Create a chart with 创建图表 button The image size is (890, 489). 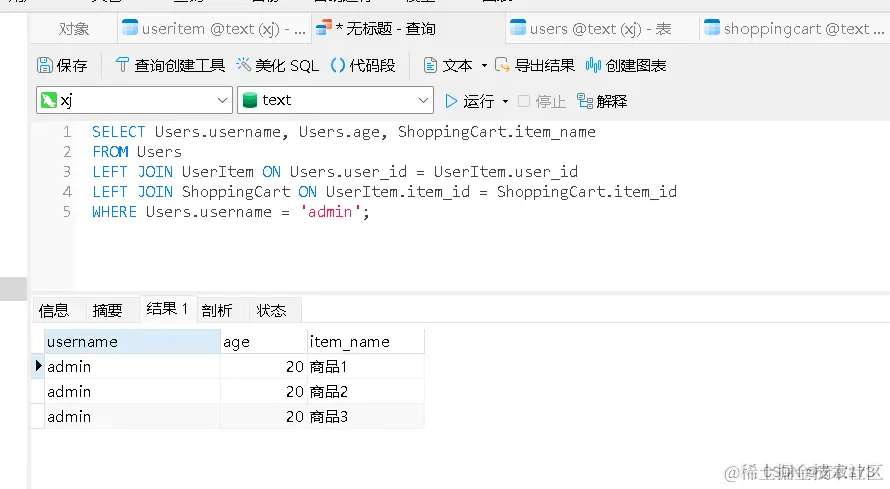pyautogui.click(x=626, y=65)
